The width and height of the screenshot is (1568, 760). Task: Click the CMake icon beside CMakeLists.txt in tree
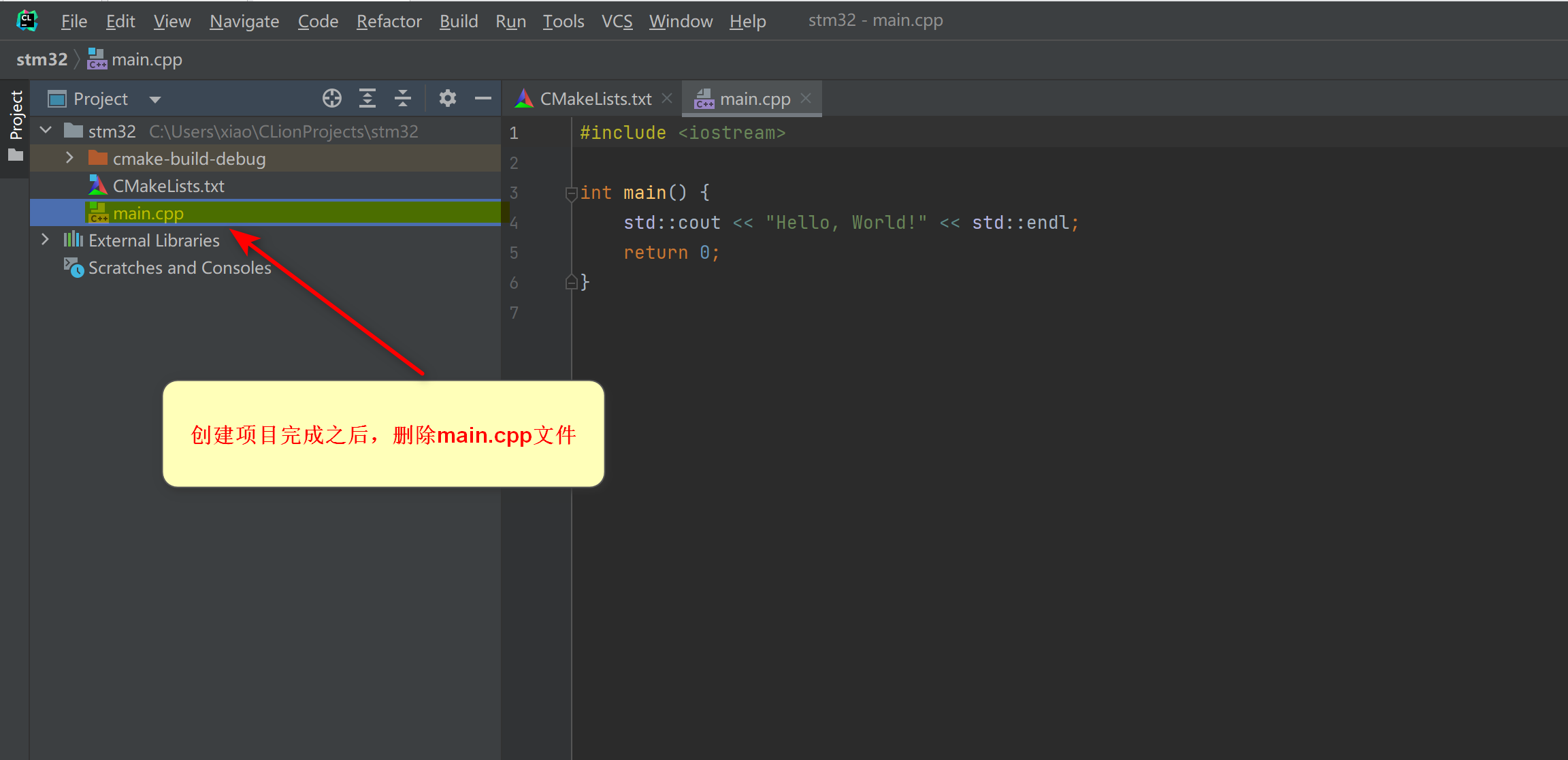point(98,185)
